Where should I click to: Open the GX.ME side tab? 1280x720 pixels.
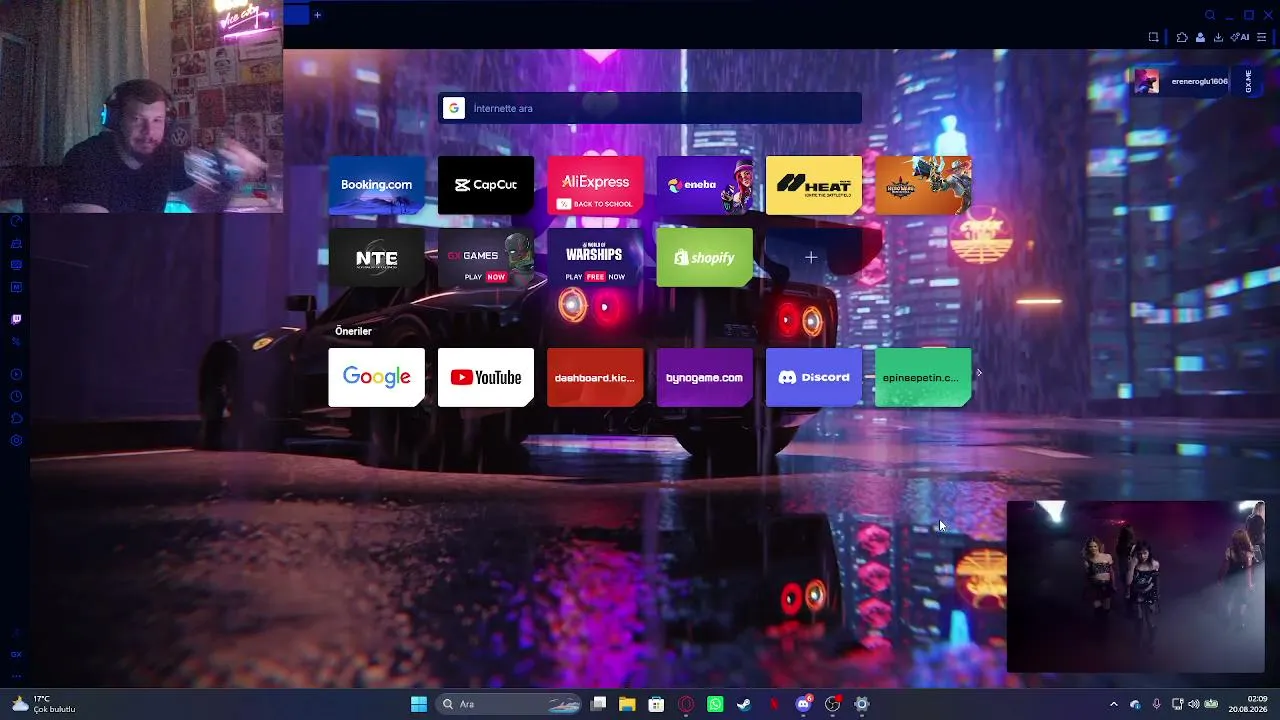coord(1249,82)
